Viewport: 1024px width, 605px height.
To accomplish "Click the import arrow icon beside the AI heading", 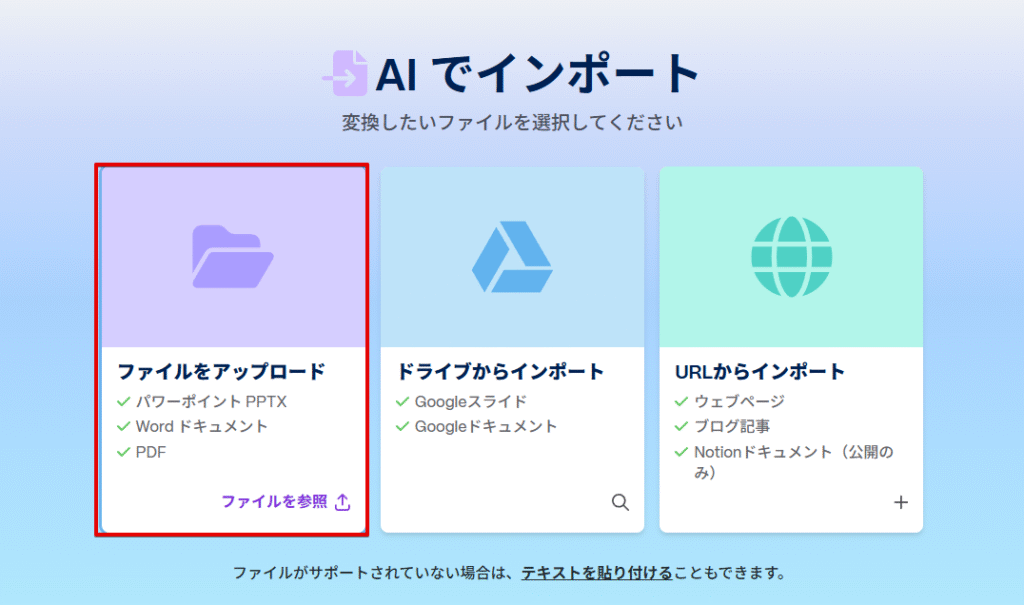I will click(x=345, y=73).
